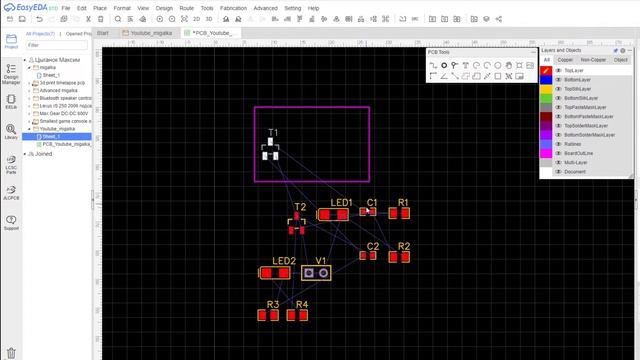Select the Circle tool in PCB Tools
The height and width of the screenshot is (360, 640).
pyautogui.click(x=498, y=65)
